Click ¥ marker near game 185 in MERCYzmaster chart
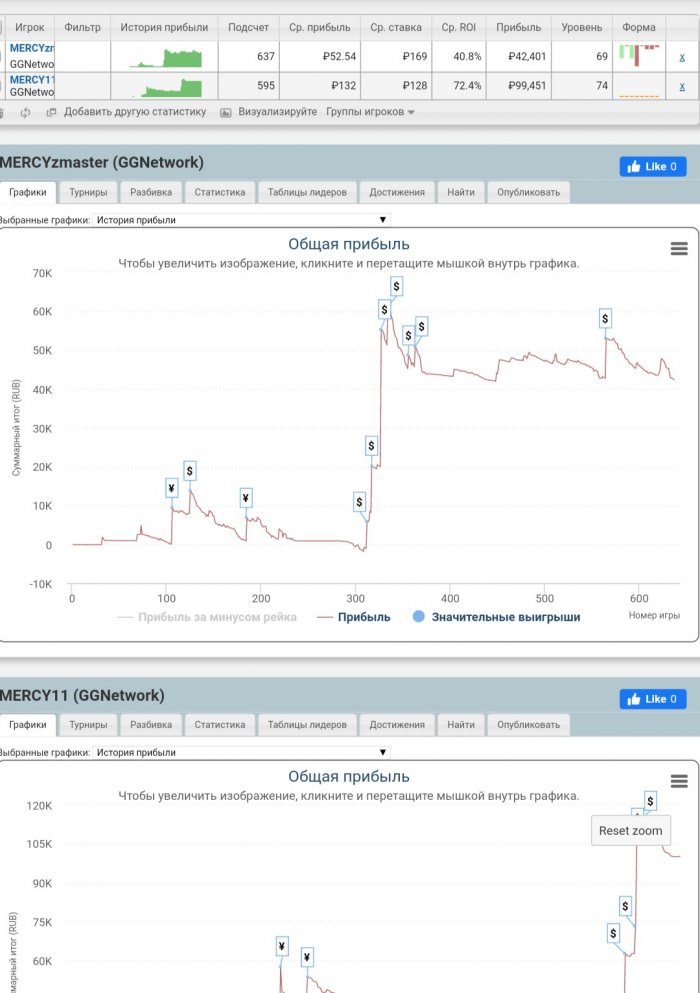The width and height of the screenshot is (700, 993). [246, 498]
